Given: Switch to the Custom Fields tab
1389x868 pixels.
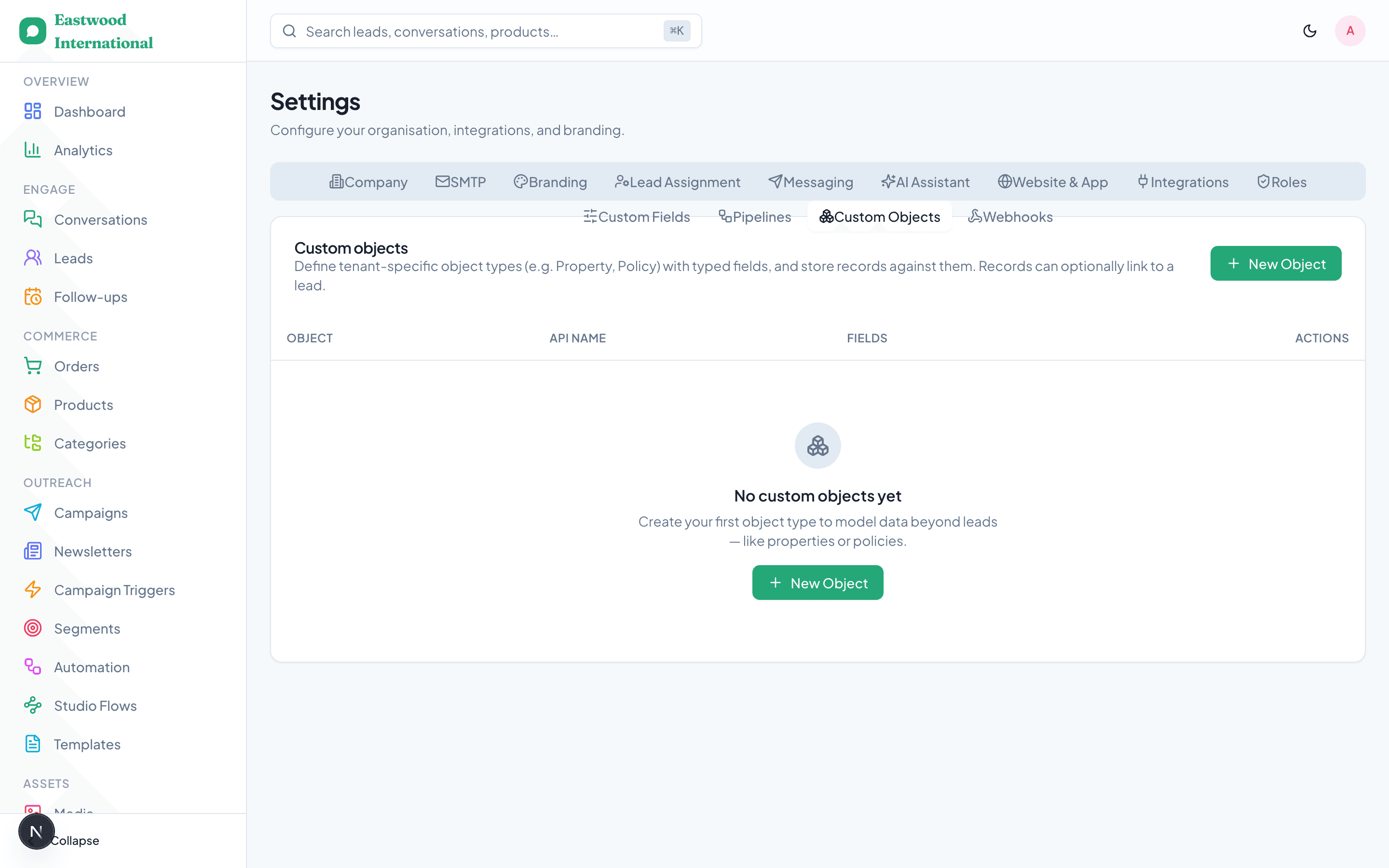Looking at the screenshot, I should 637,217.
